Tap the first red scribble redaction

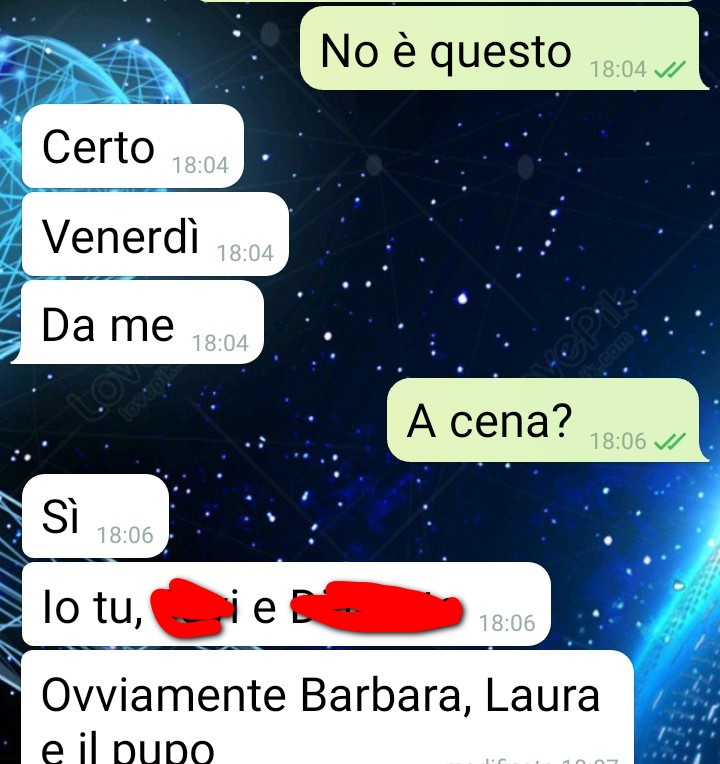point(191,608)
